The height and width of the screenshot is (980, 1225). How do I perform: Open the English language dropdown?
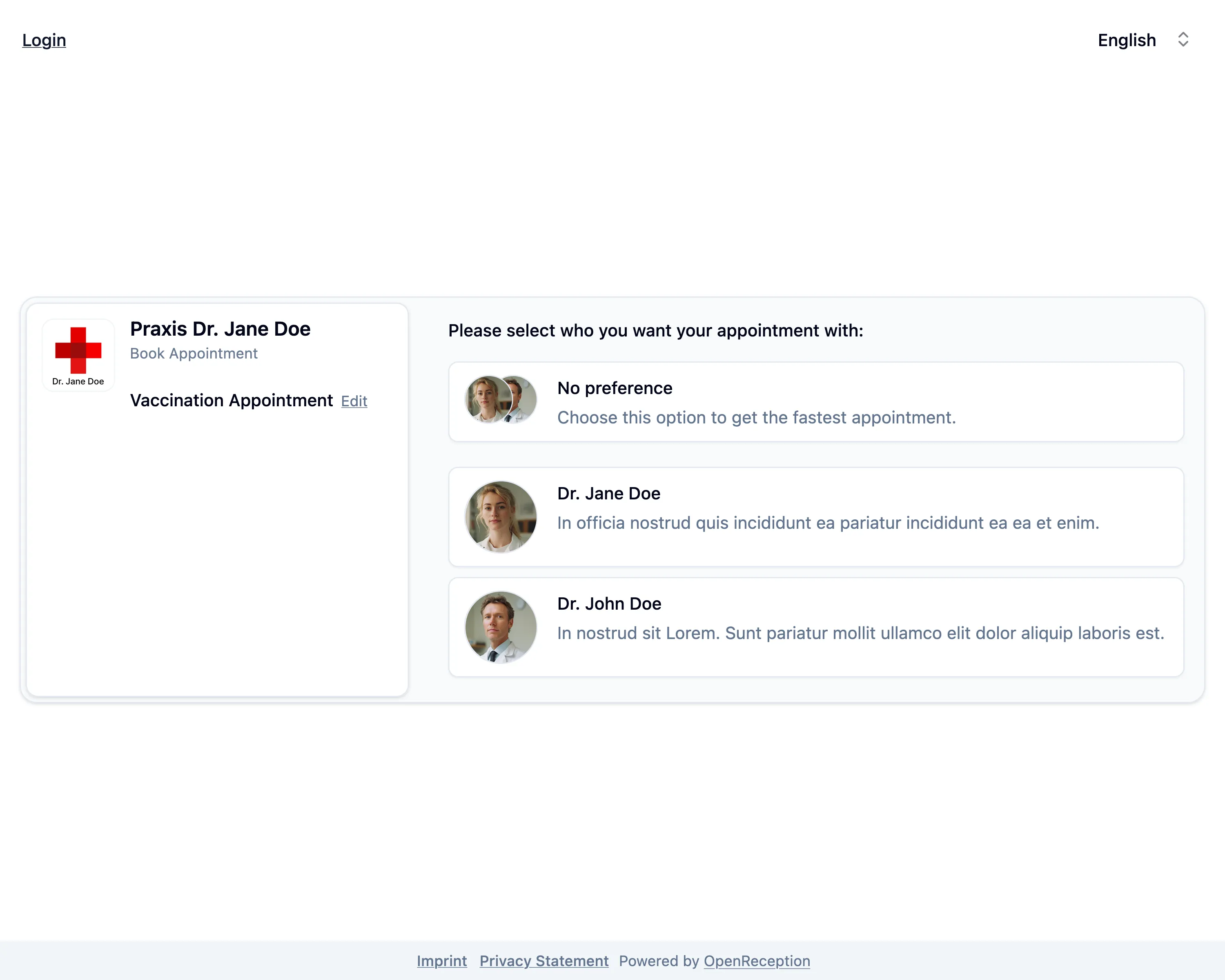click(x=1127, y=40)
